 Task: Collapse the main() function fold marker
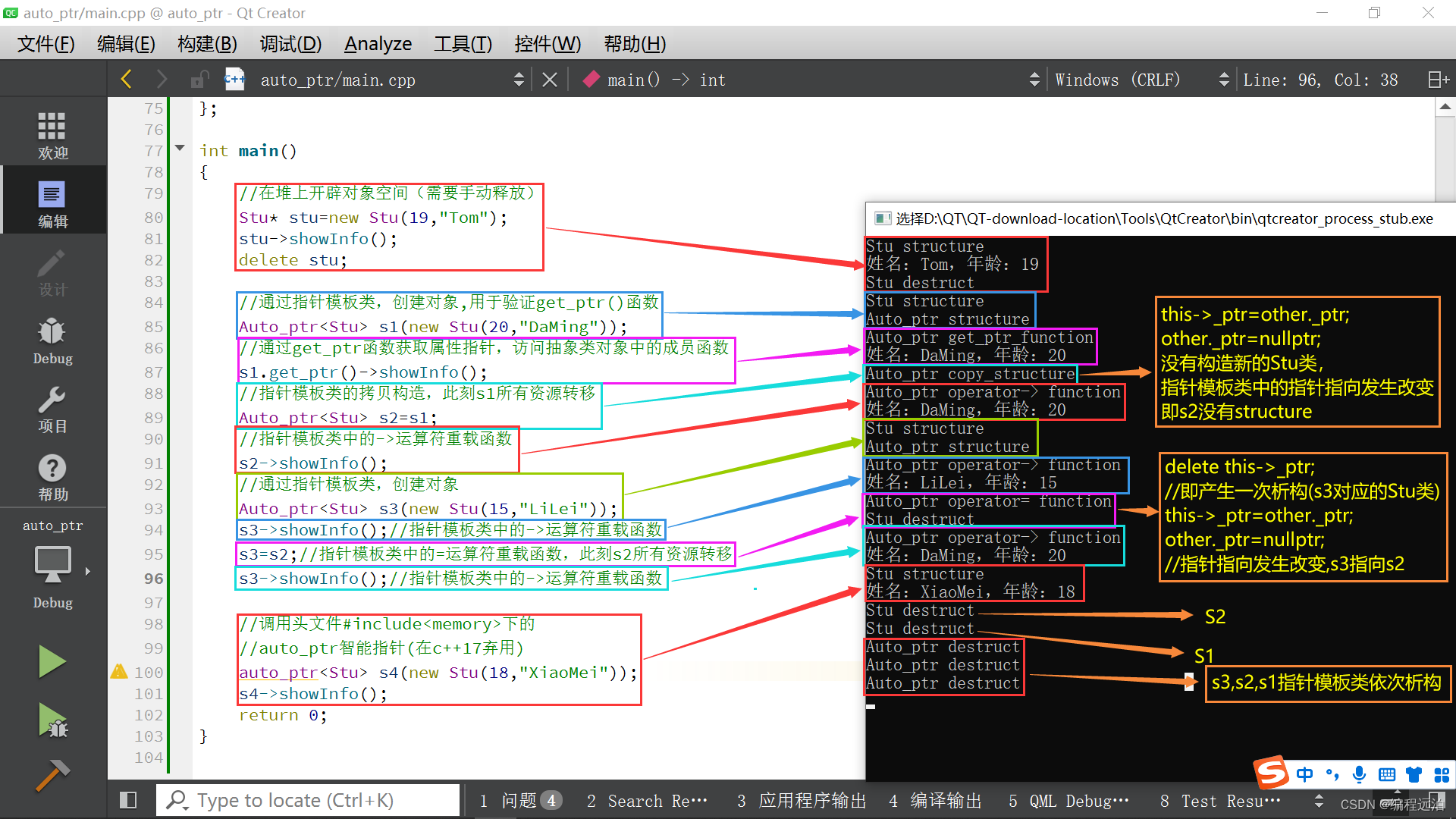[x=180, y=149]
